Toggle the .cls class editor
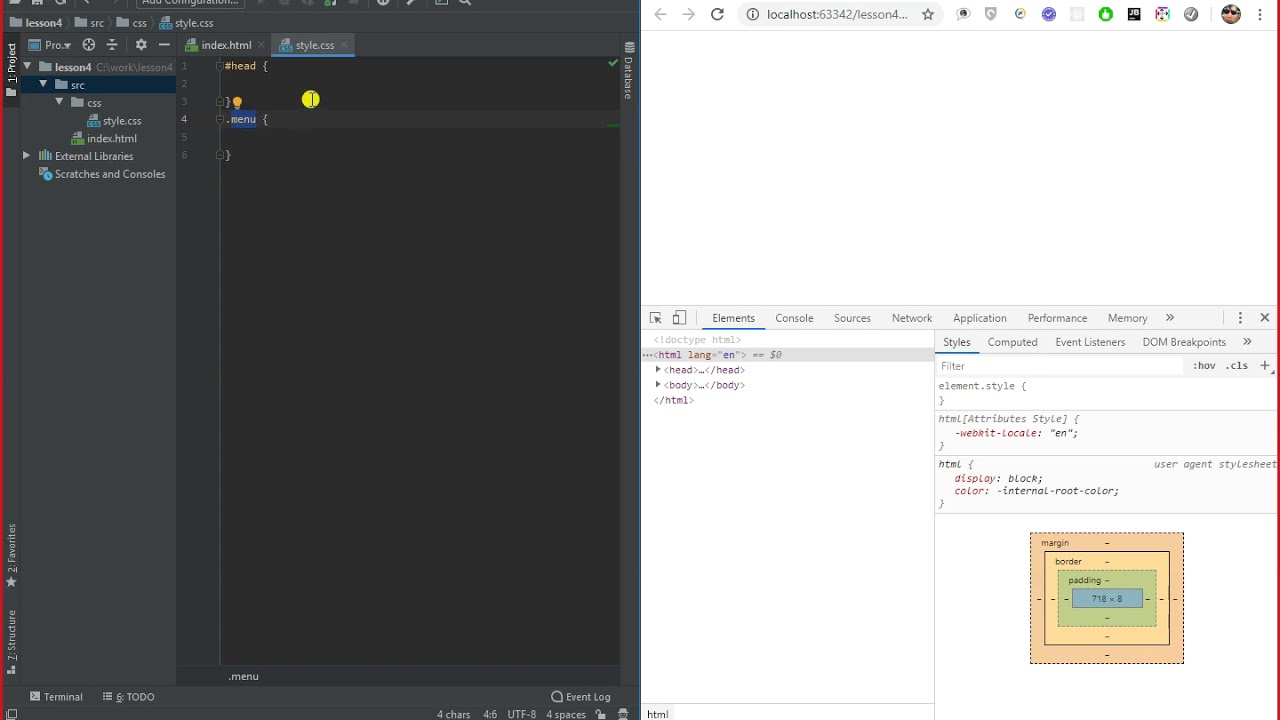 point(1237,366)
